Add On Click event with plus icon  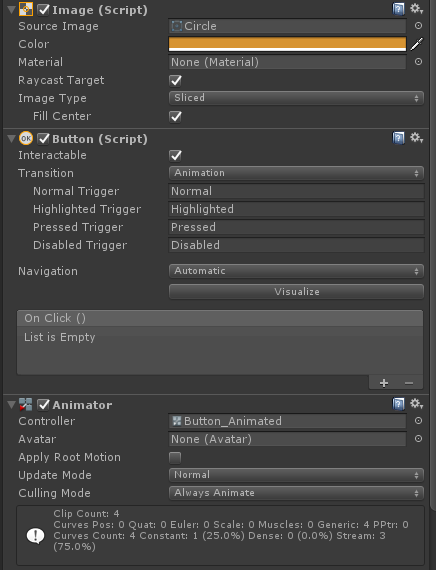(384, 383)
